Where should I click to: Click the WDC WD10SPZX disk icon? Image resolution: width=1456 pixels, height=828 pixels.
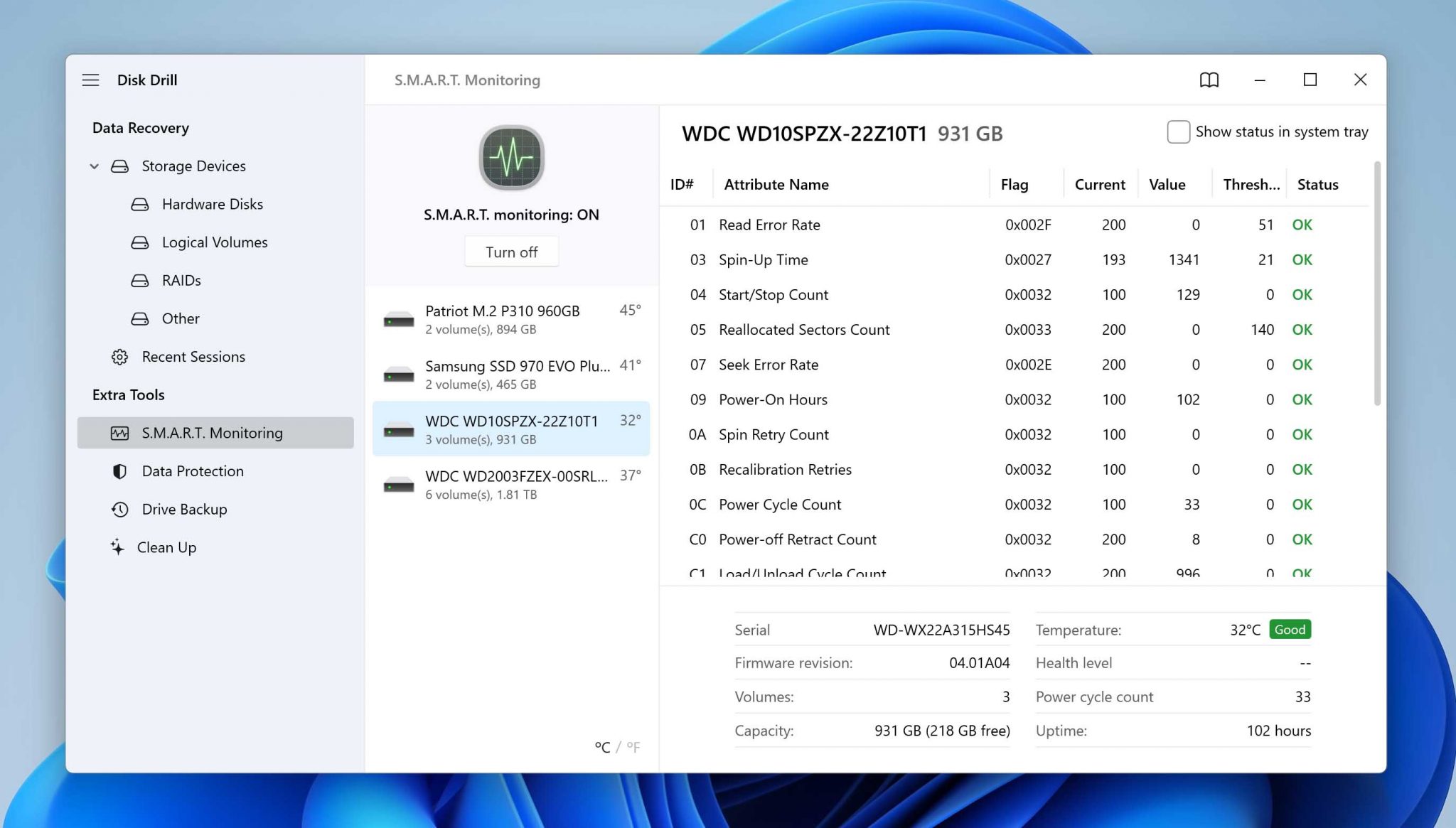[399, 430]
